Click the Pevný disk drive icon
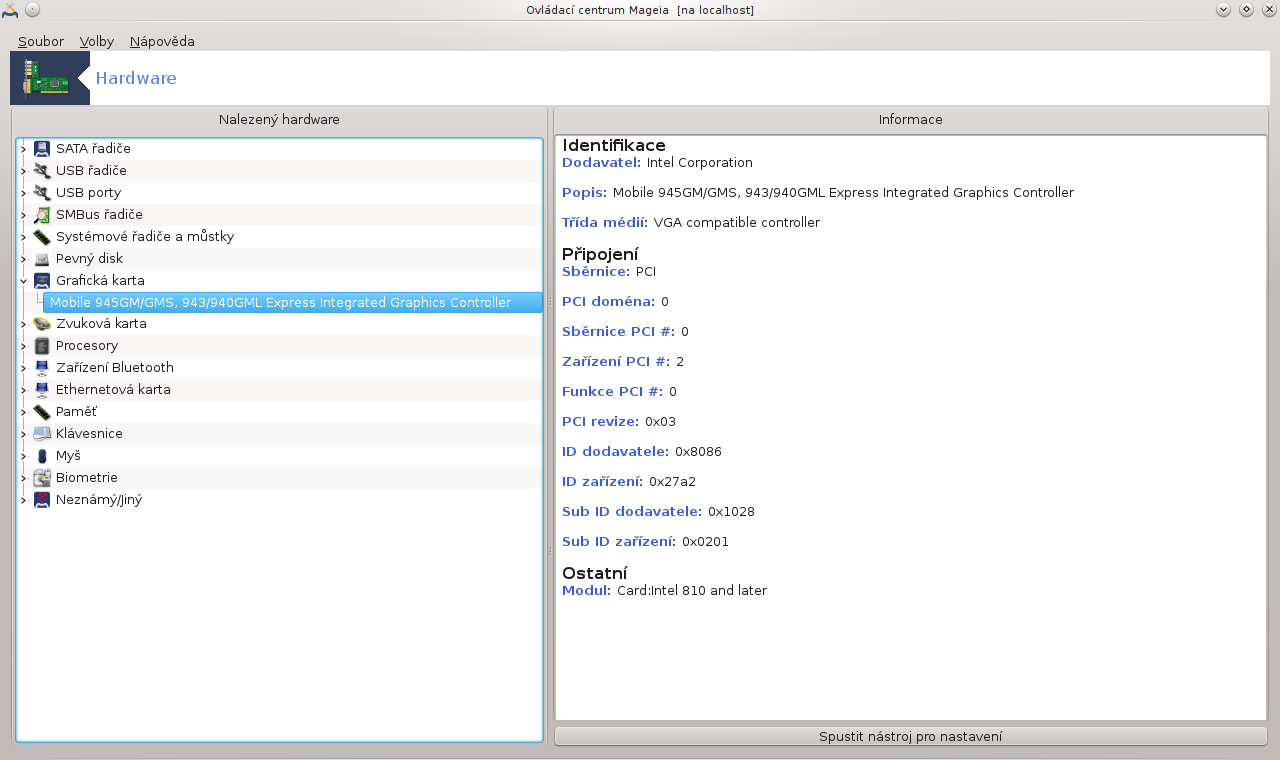 [x=41, y=259]
